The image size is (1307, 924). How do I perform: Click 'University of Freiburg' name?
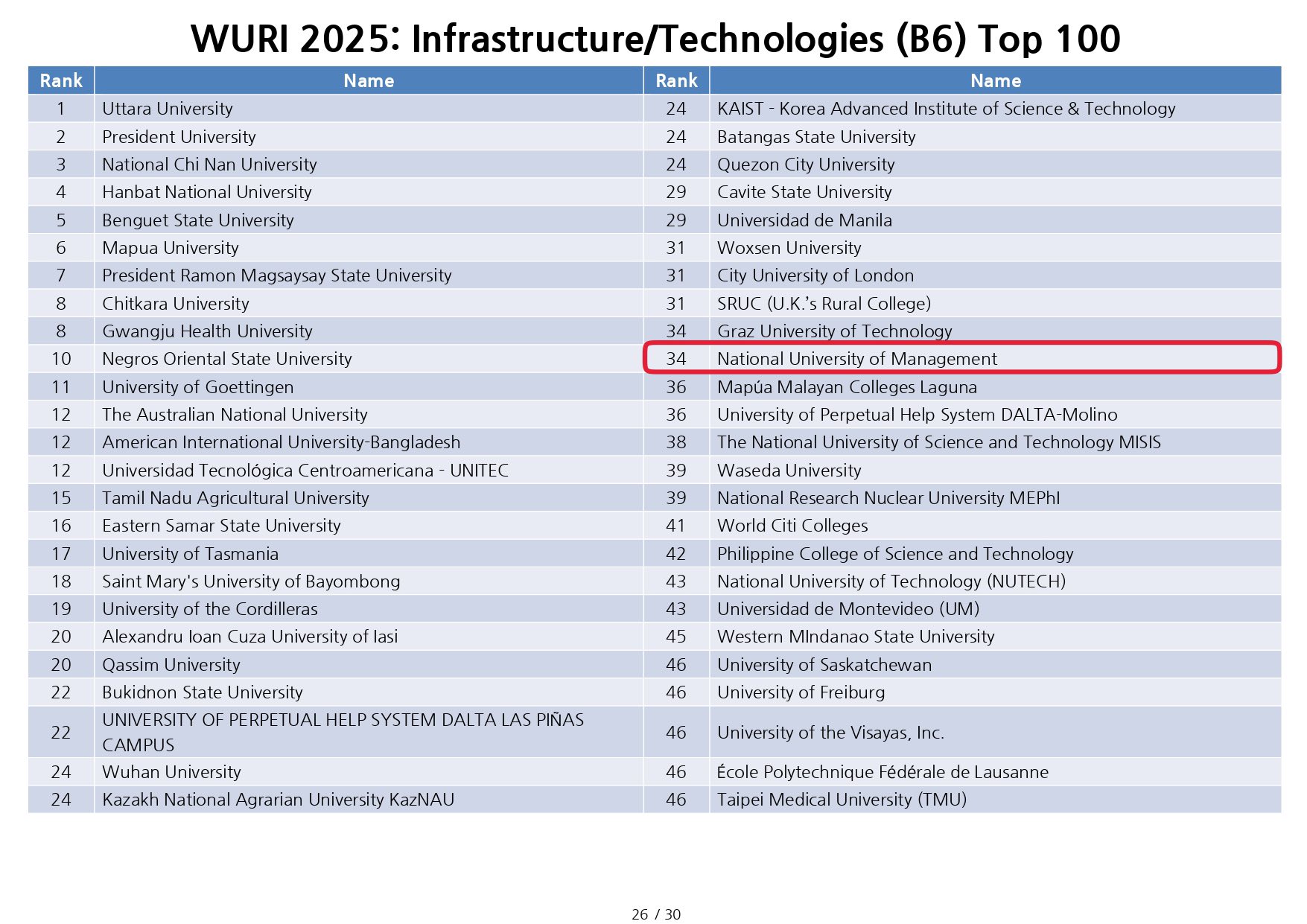pos(801,692)
